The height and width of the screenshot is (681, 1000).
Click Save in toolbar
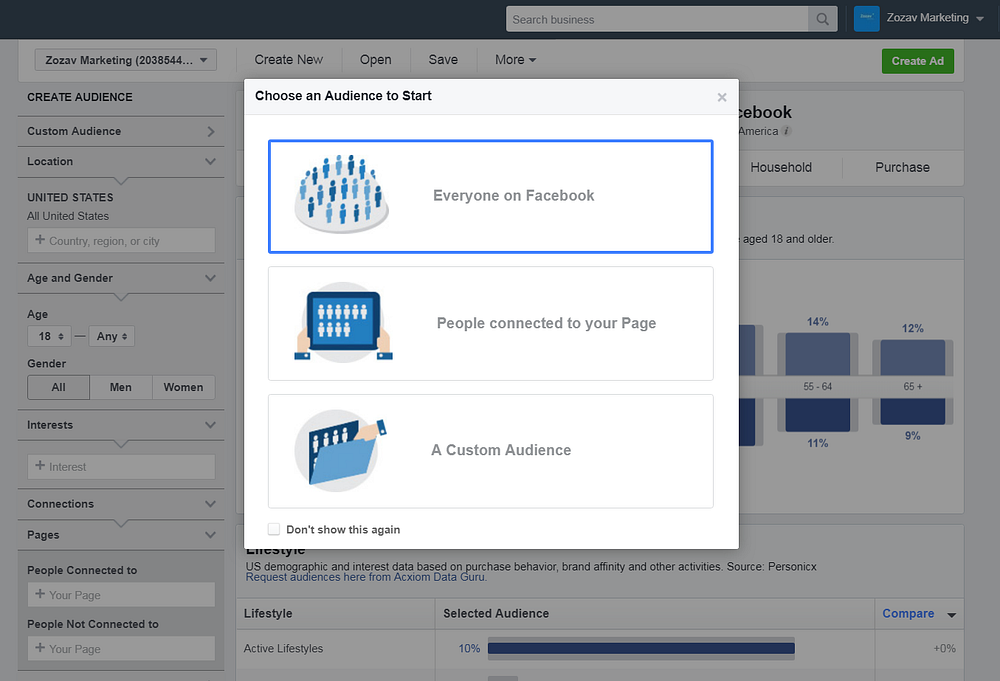[443, 59]
